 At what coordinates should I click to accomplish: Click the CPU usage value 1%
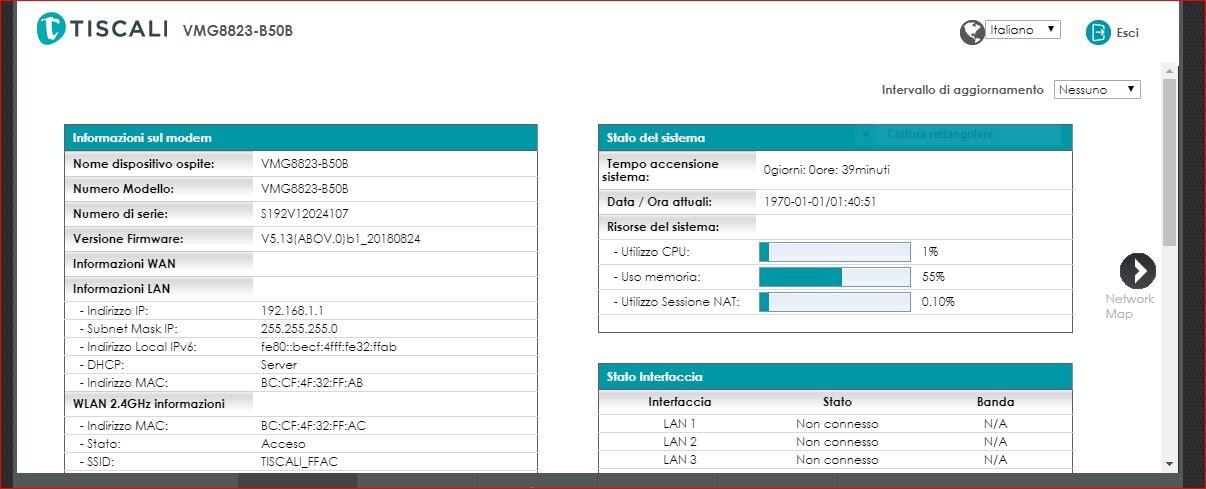click(930, 252)
